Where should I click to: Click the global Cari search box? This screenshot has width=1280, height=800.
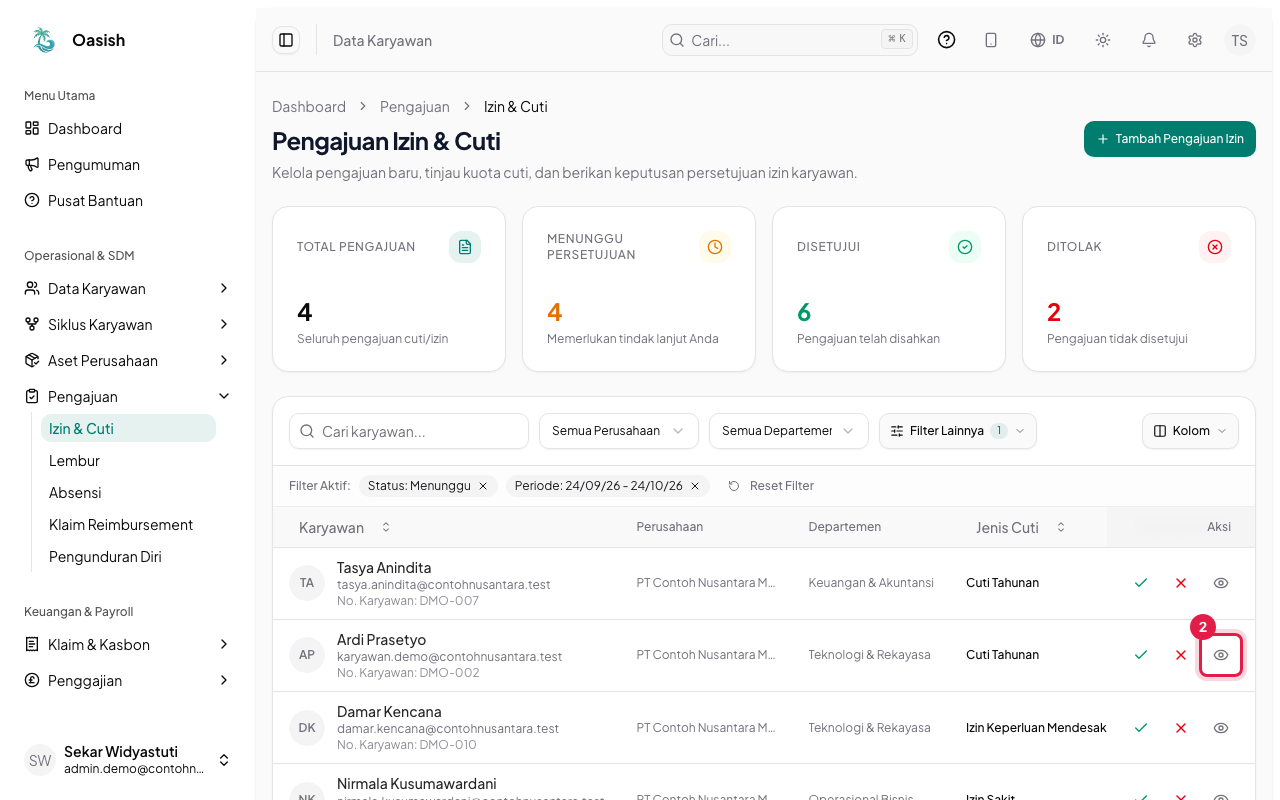coord(790,40)
